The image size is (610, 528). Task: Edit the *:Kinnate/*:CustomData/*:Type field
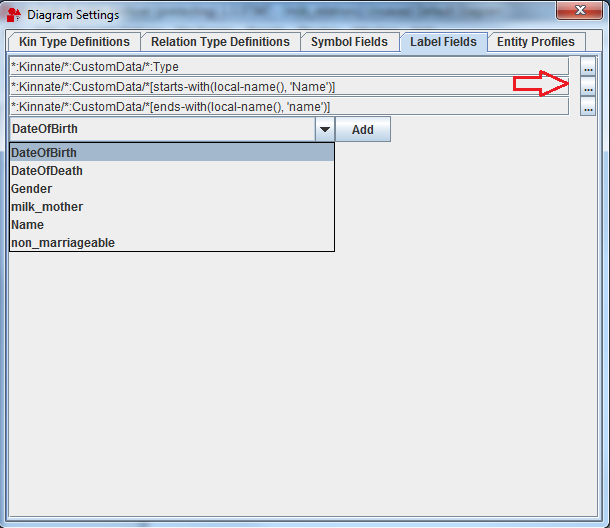[289, 67]
